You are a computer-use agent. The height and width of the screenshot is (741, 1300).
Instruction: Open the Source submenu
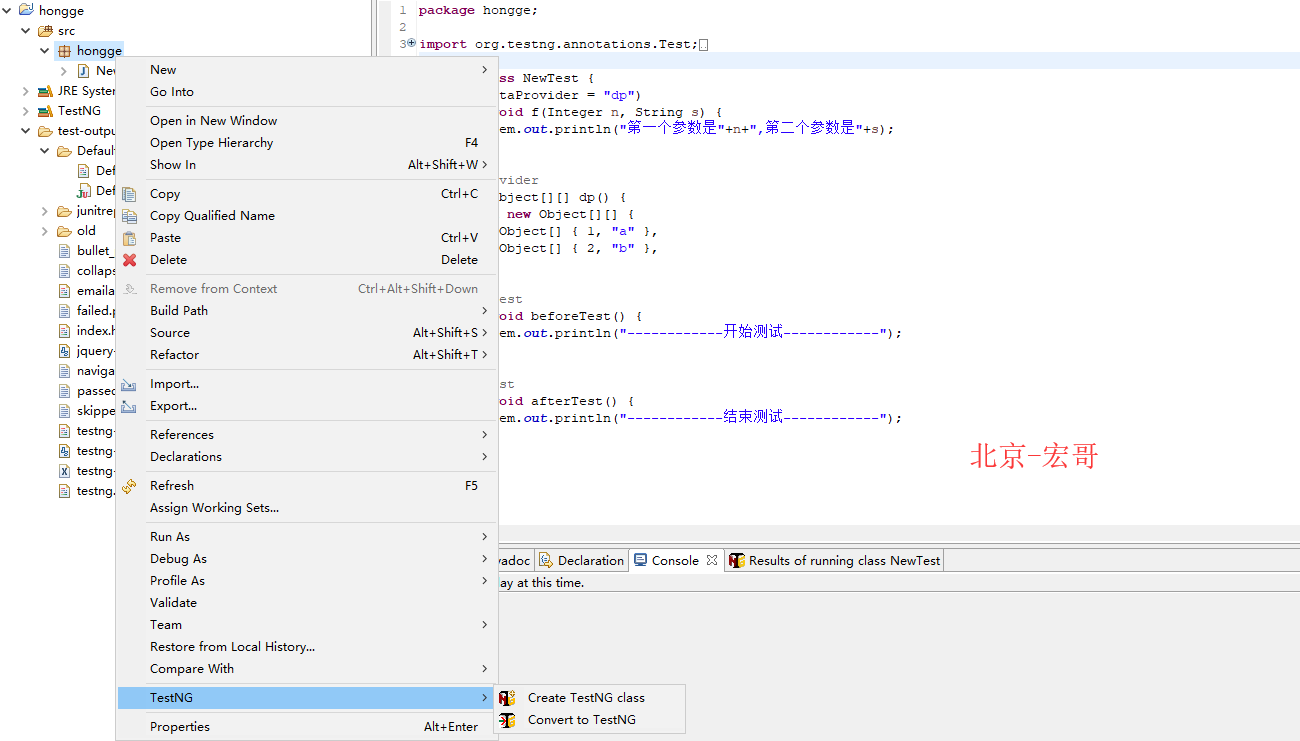306,333
